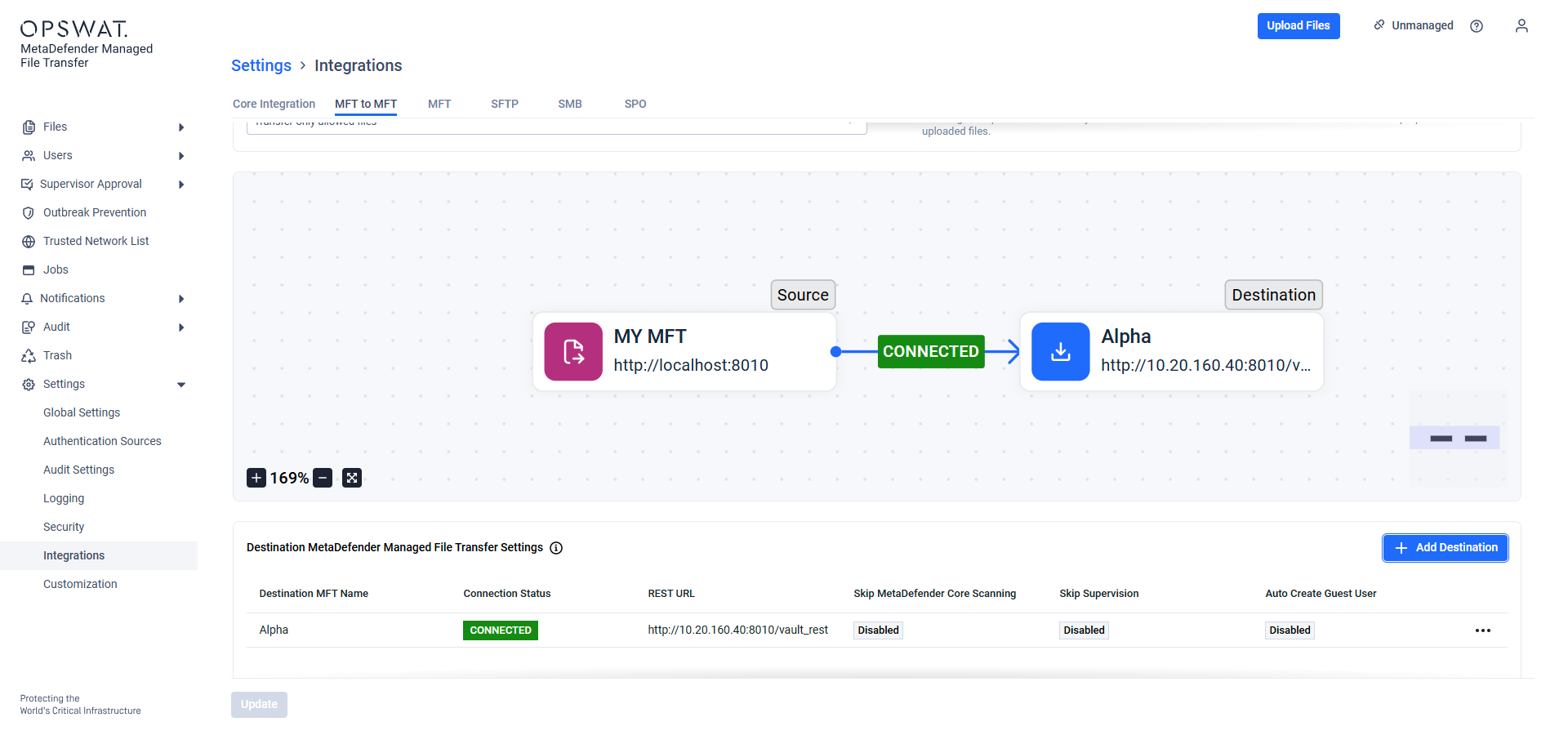Click the Jobs sidebar icon
The width and height of the screenshot is (1568, 744).
pyautogui.click(x=29, y=270)
